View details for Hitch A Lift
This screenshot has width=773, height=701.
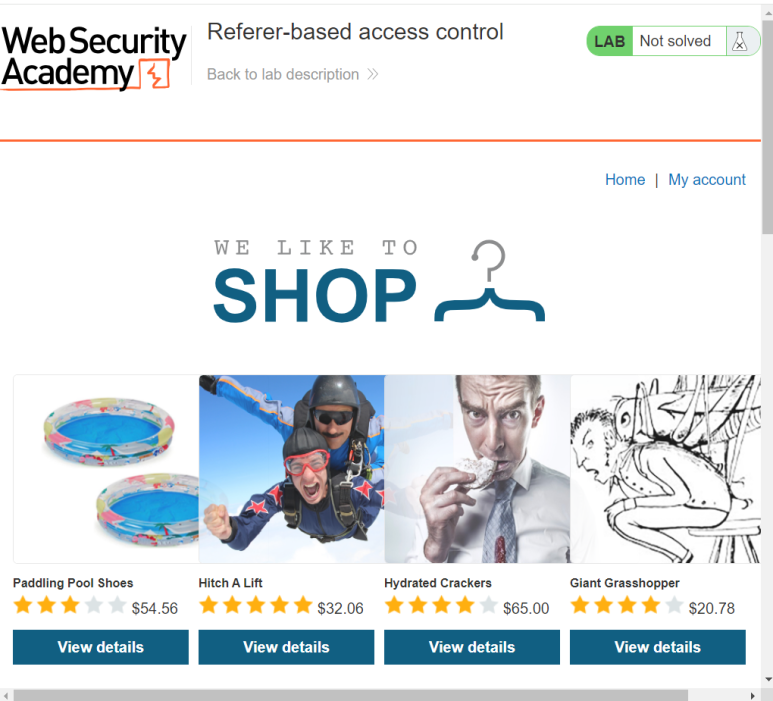[286, 647]
